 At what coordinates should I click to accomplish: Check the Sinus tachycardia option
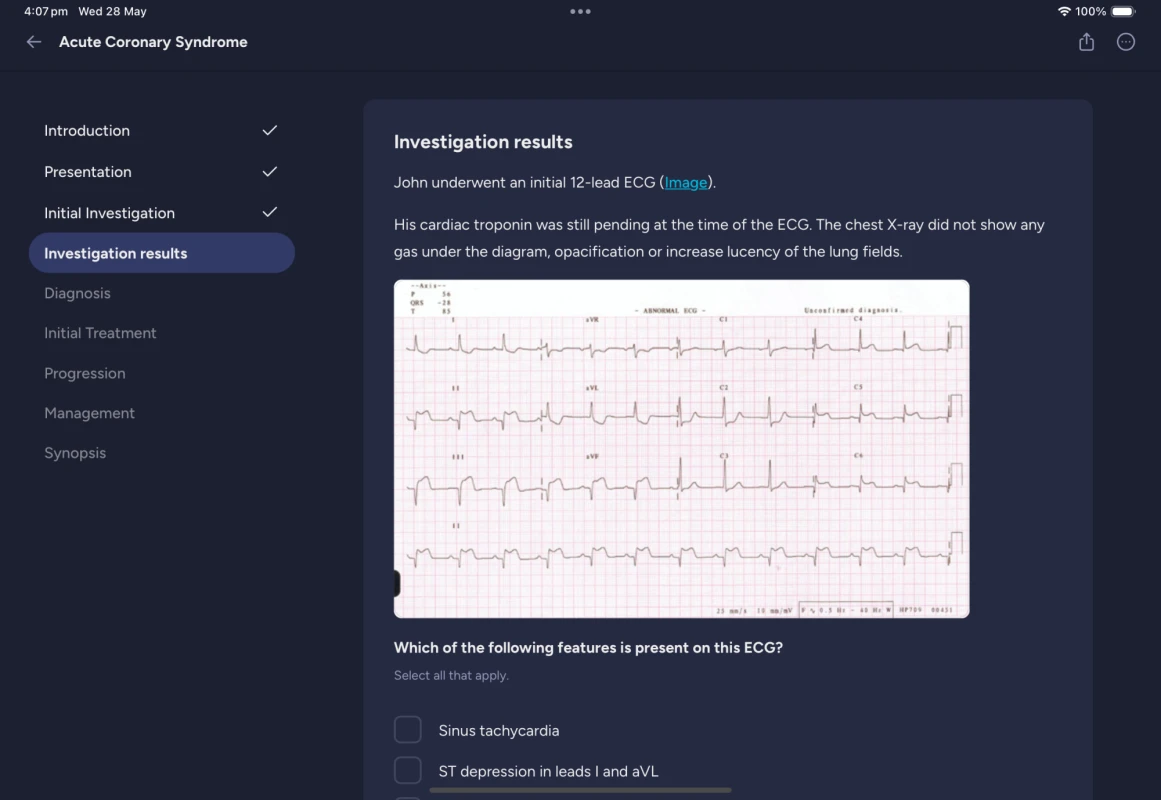[x=408, y=730]
